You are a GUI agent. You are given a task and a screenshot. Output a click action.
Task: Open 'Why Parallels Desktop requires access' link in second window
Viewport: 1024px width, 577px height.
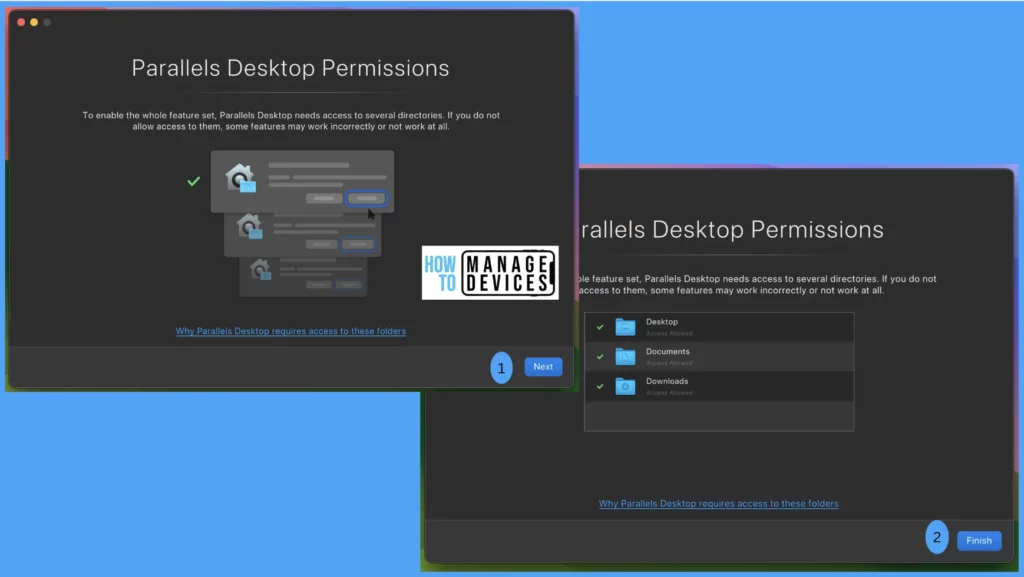[x=718, y=503]
